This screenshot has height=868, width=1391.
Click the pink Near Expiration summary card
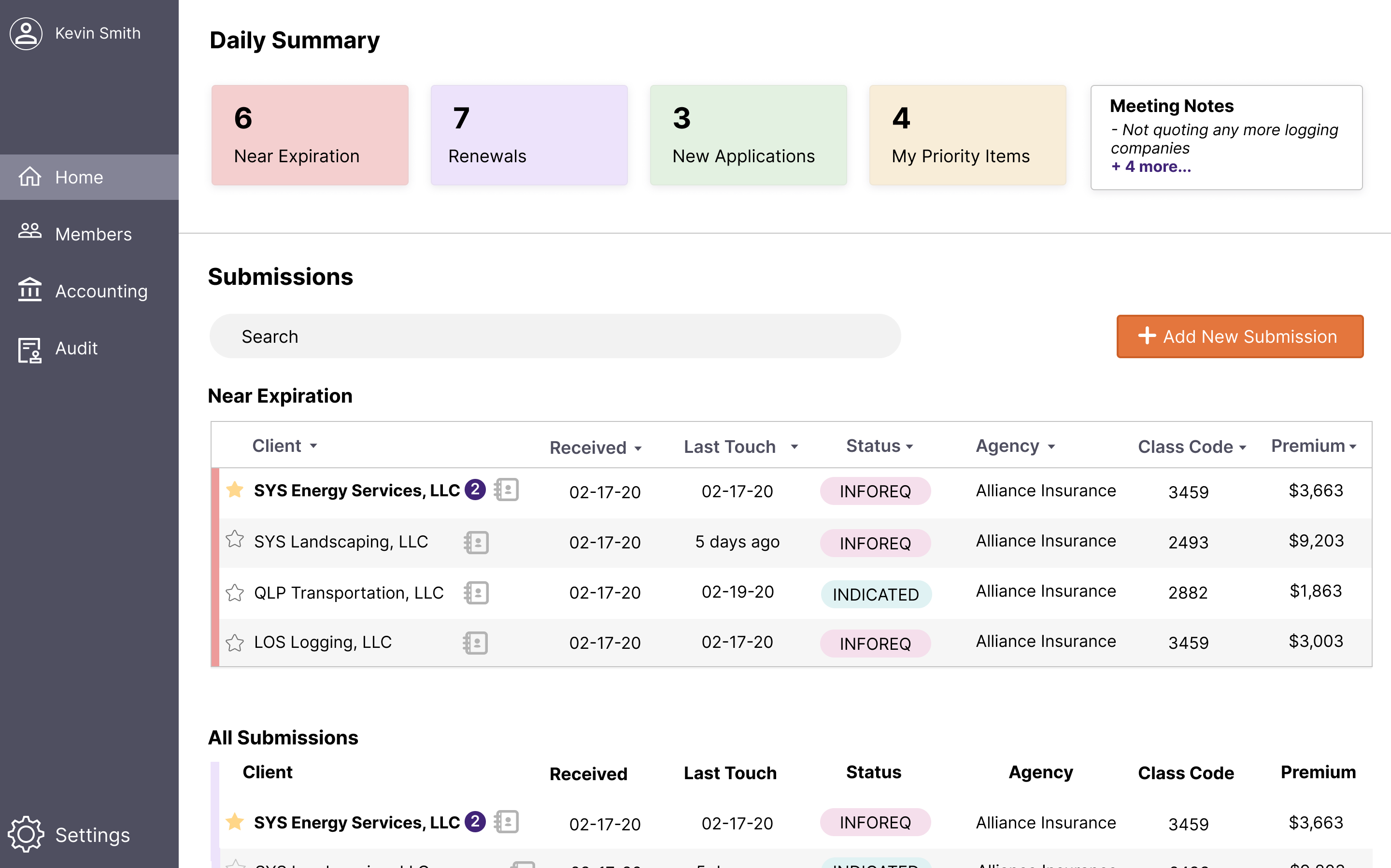(310, 135)
